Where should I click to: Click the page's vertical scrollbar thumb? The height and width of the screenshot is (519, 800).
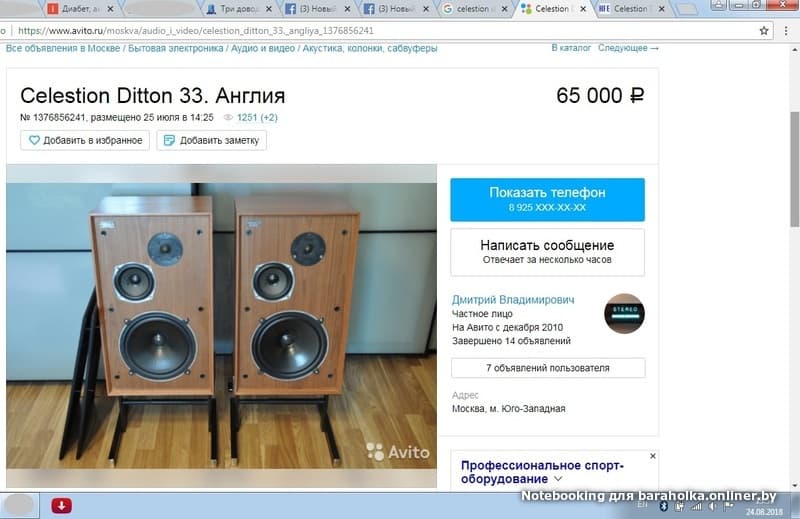794,168
